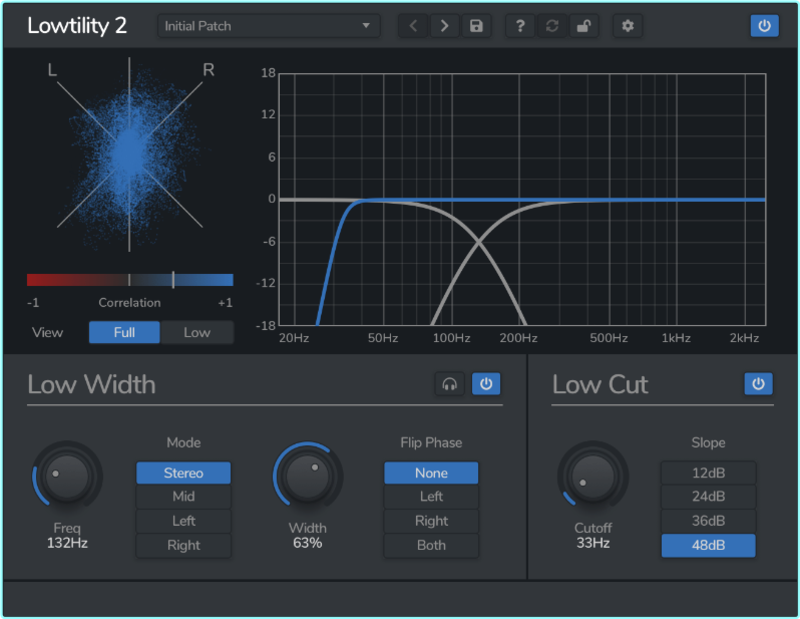Set Flip Phase to None

(x=432, y=473)
